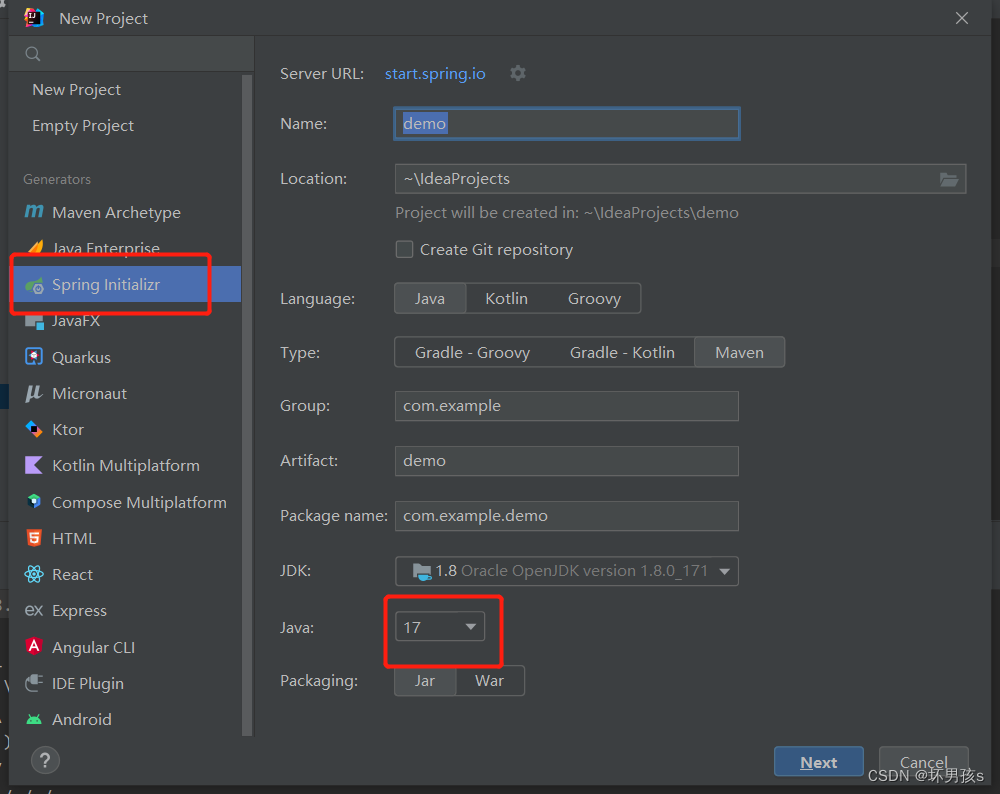Click the Cancel button
Viewport: 1000px width, 794px height.
[x=923, y=762]
